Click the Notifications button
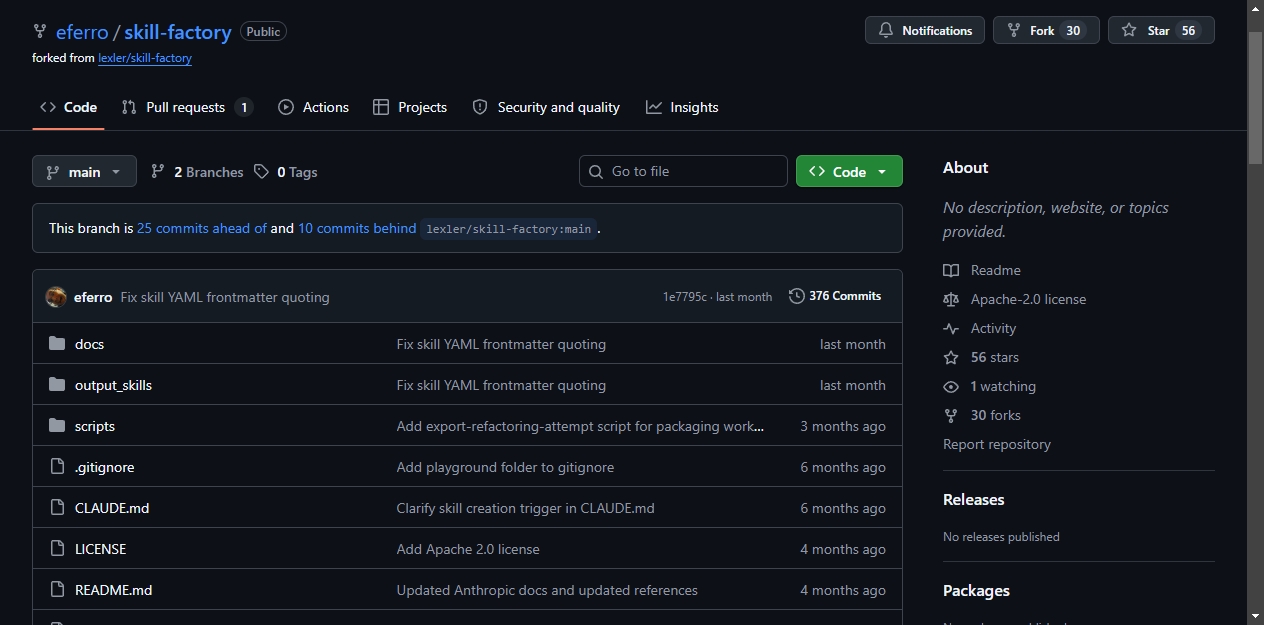 (925, 30)
